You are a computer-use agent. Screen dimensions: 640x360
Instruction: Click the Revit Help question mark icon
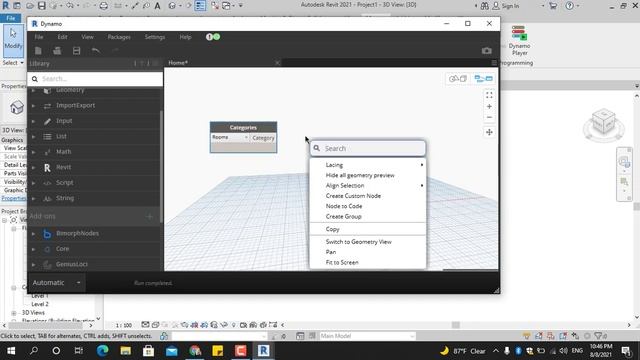[569, 6]
